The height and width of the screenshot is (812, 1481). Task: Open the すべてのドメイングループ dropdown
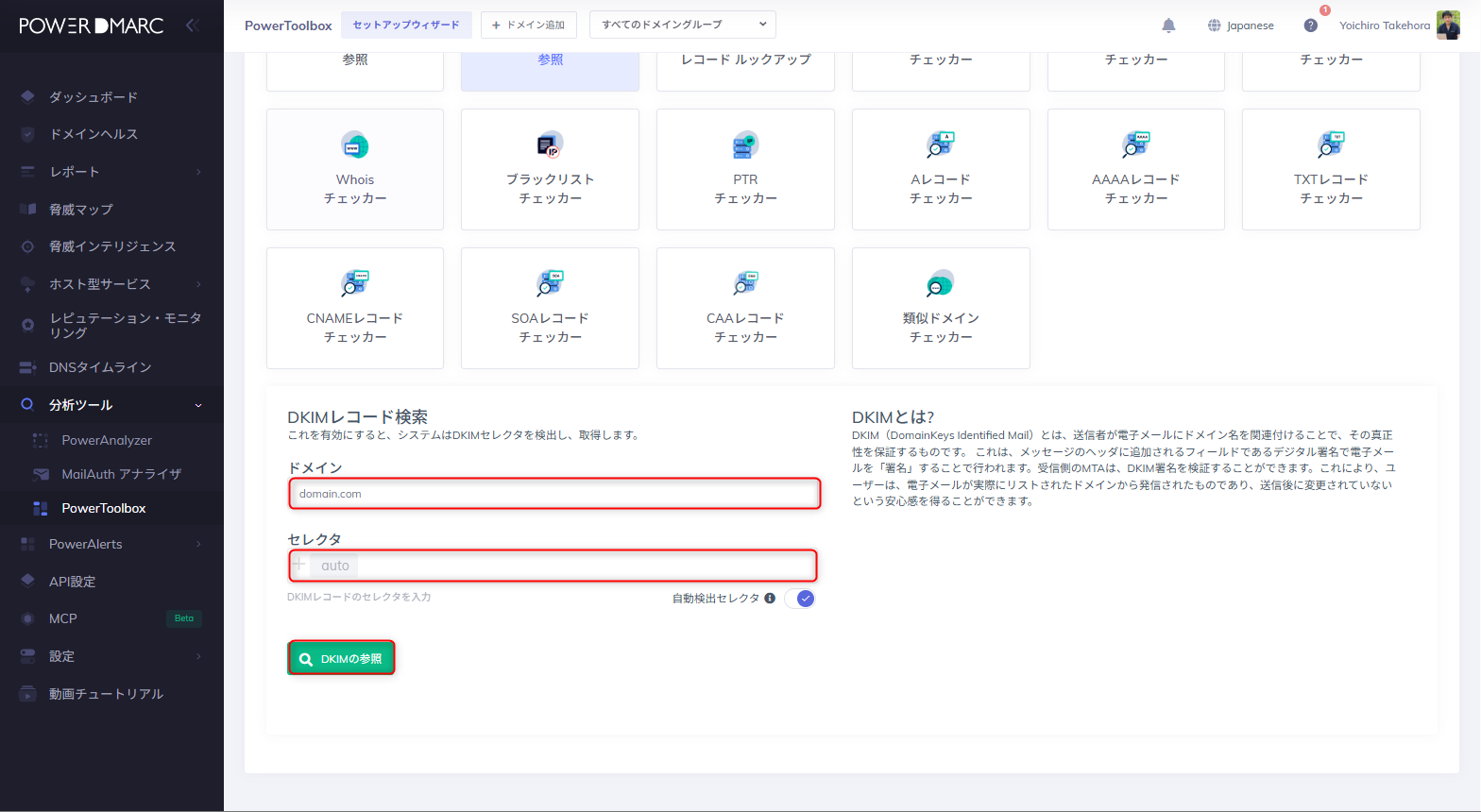point(683,25)
